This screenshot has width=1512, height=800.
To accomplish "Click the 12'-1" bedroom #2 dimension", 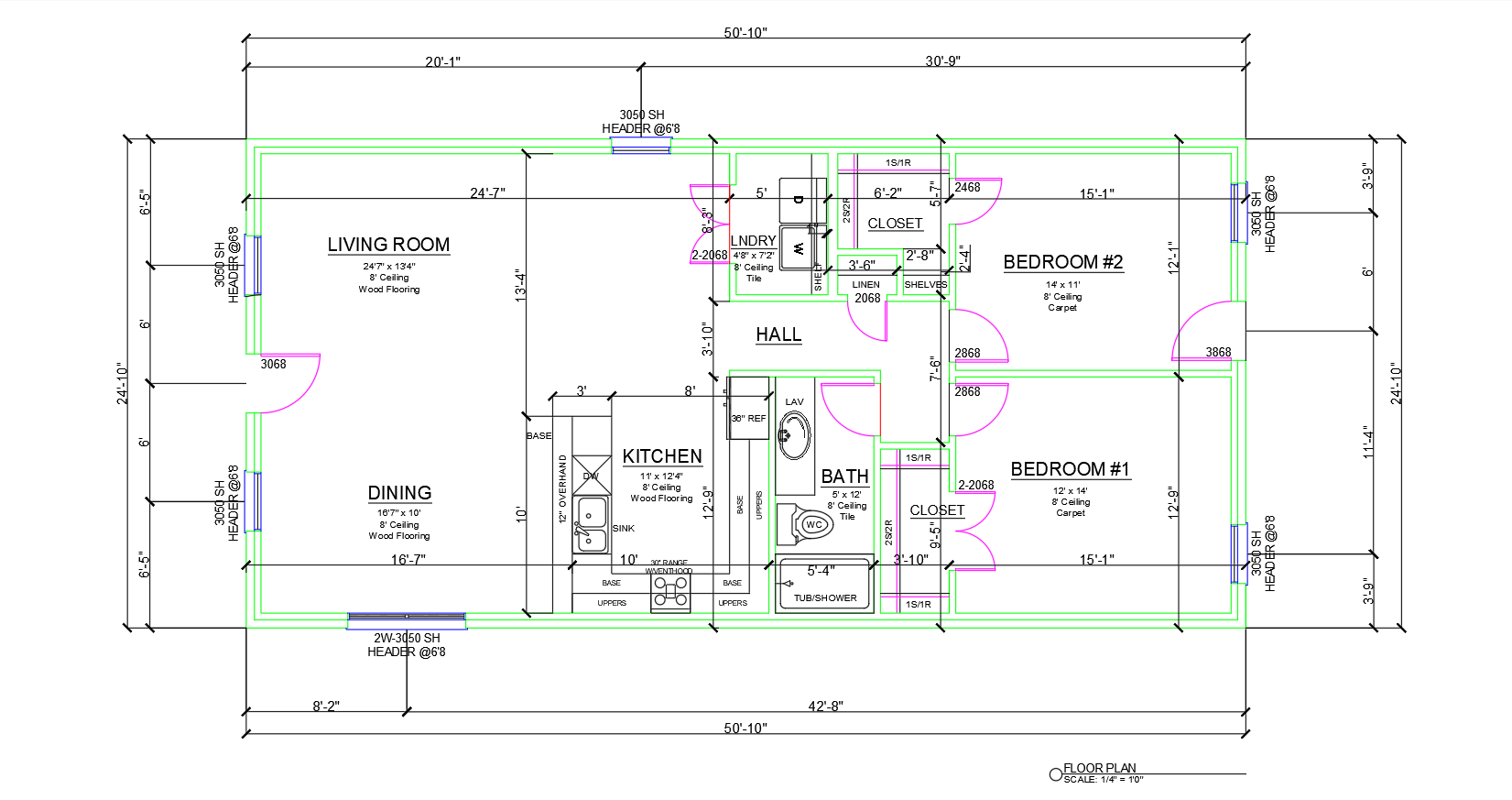I will (1173, 258).
